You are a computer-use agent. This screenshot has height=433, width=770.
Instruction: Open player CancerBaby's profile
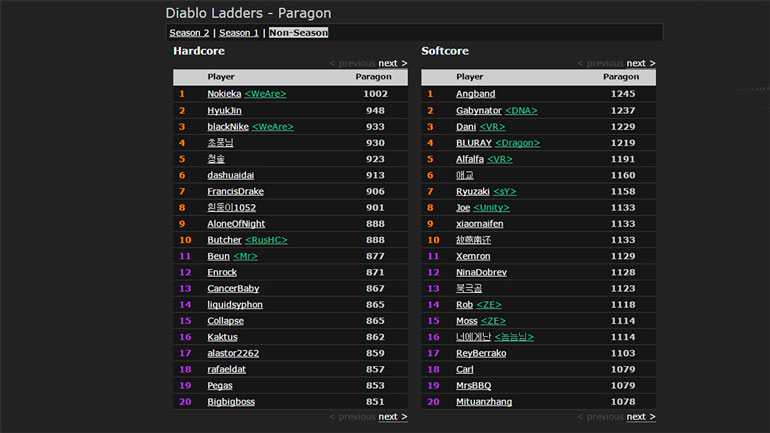pyautogui.click(x=233, y=289)
